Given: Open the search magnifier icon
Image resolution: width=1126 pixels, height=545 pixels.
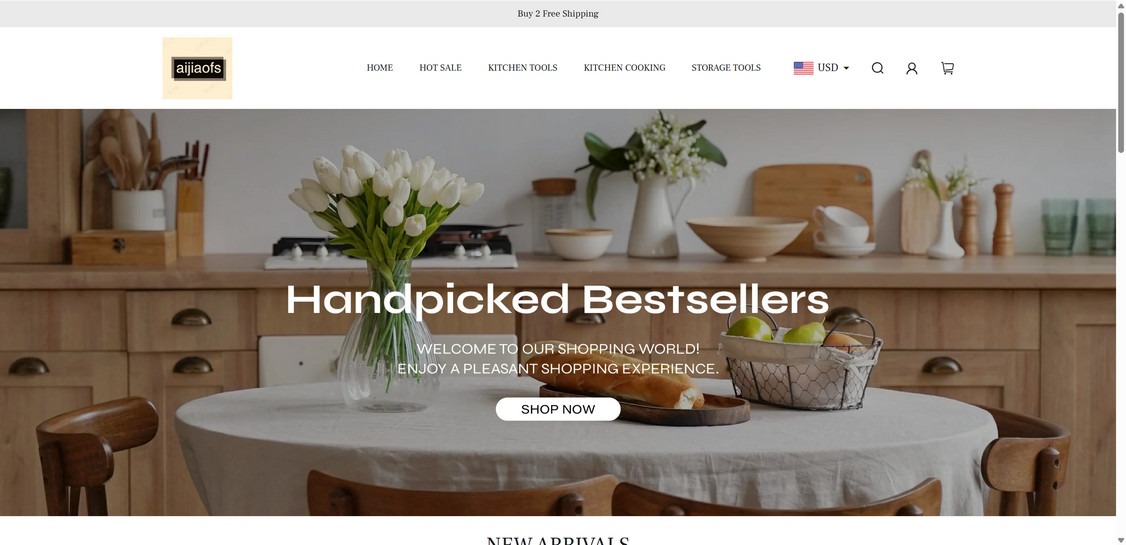Looking at the screenshot, I should [x=877, y=68].
